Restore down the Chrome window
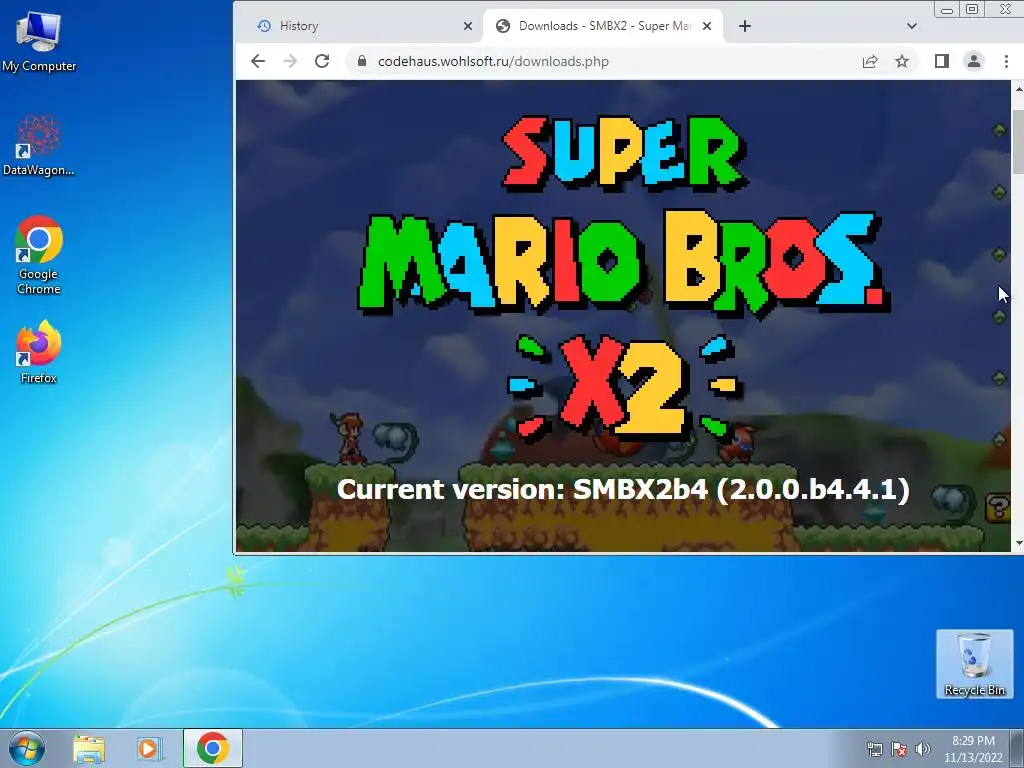The width and height of the screenshot is (1024, 768). [972, 9]
